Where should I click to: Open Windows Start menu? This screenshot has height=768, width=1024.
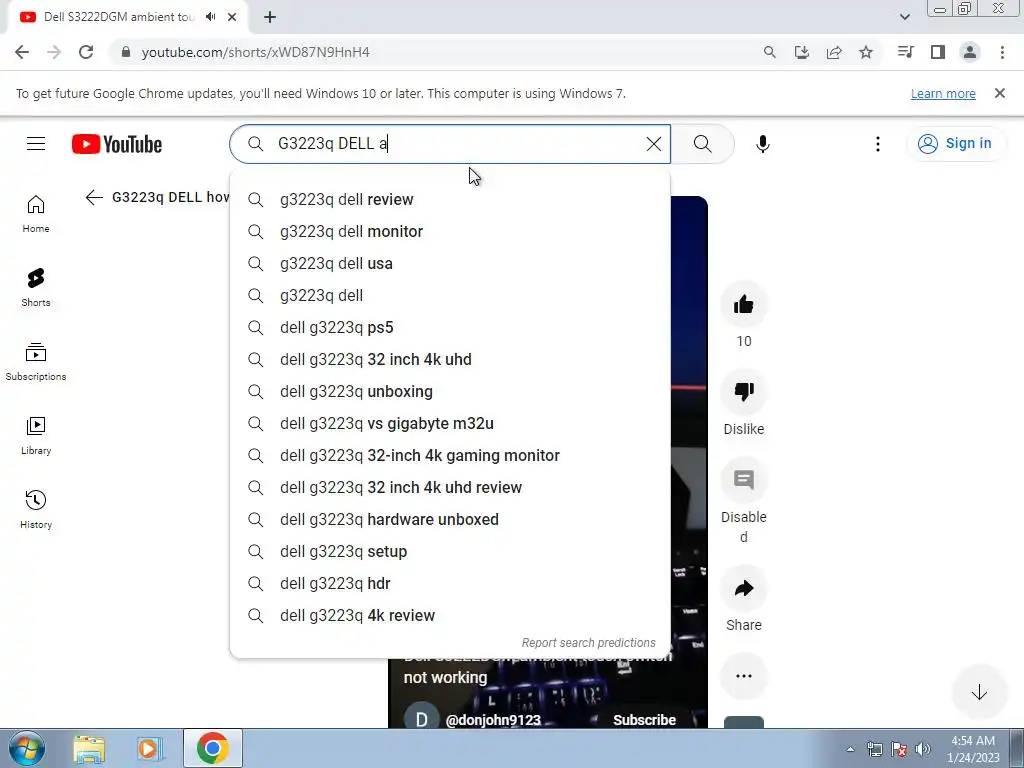click(x=27, y=748)
